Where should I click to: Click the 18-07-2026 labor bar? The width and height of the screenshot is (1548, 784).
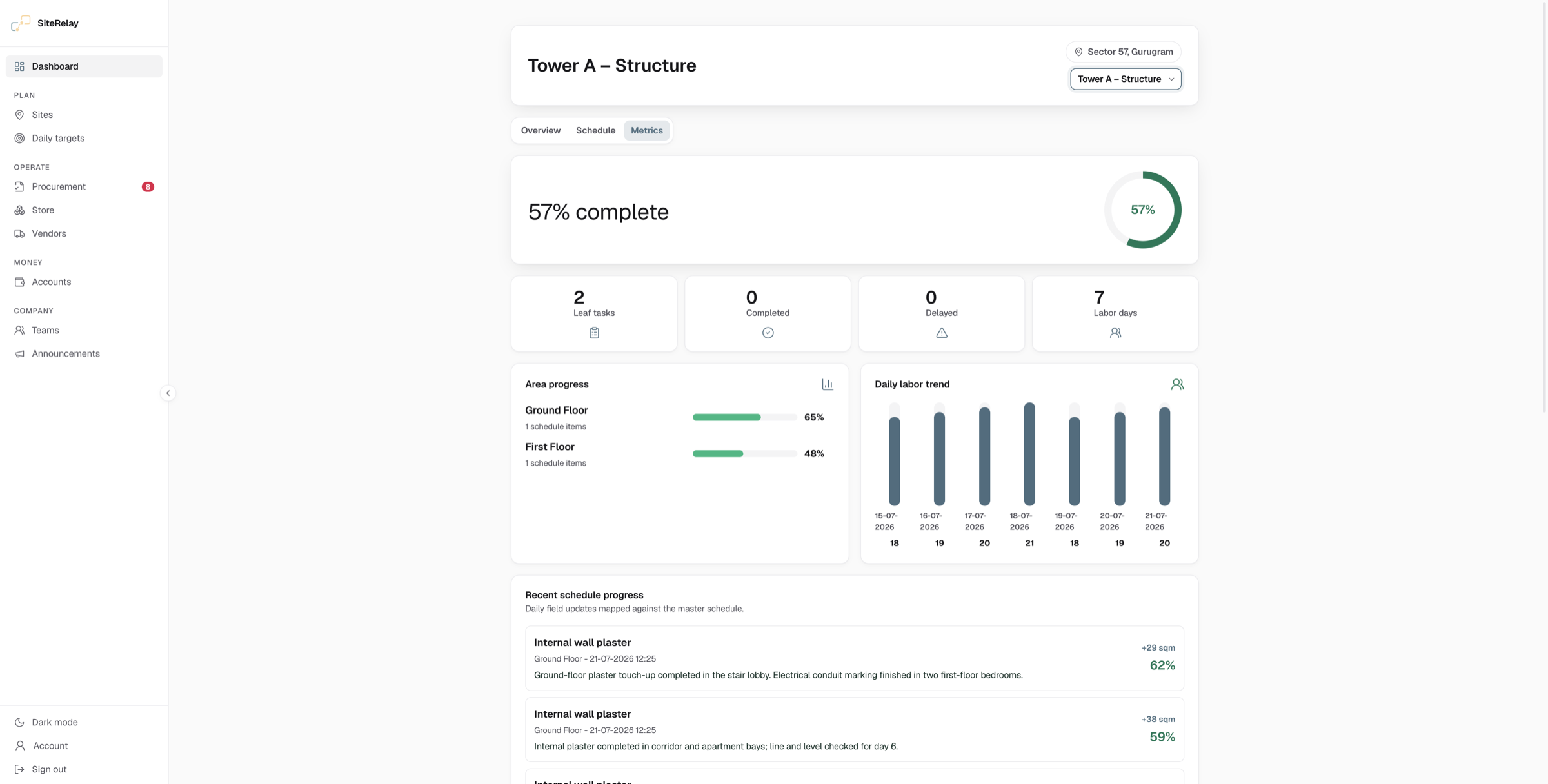(1029, 454)
